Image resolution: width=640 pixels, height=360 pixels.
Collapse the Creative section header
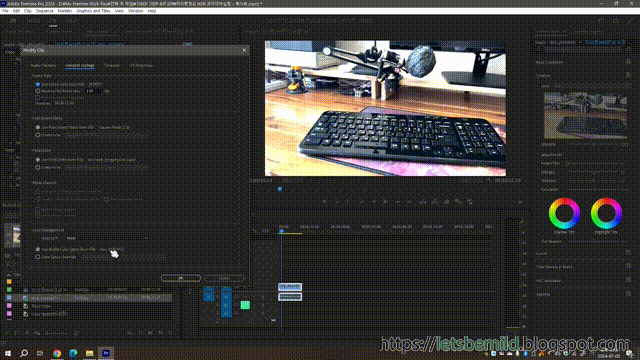pyautogui.click(x=543, y=76)
